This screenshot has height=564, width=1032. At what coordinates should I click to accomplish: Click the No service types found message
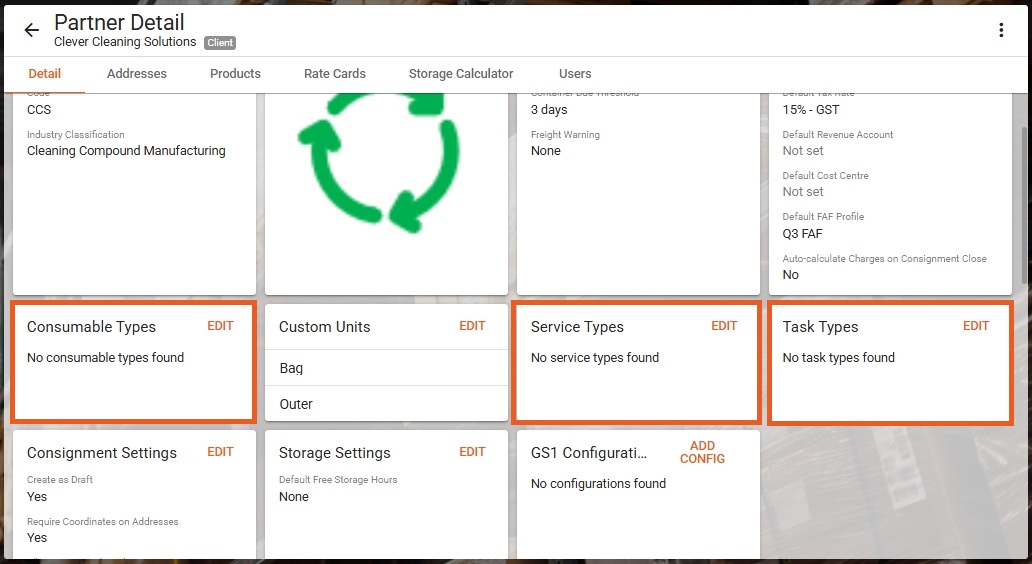coord(595,357)
